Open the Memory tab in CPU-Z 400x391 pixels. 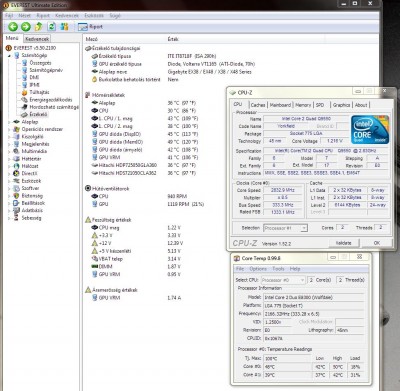(303, 105)
